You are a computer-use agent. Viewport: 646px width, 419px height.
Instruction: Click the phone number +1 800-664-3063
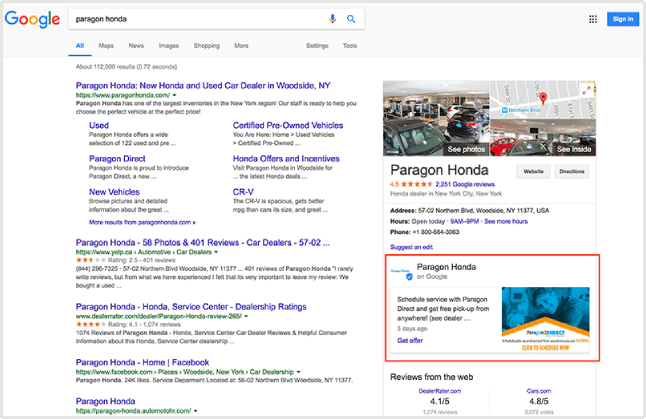click(x=436, y=232)
